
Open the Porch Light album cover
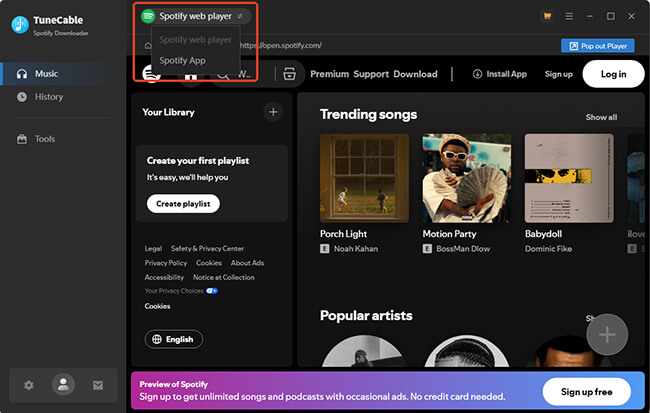pos(364,178)
